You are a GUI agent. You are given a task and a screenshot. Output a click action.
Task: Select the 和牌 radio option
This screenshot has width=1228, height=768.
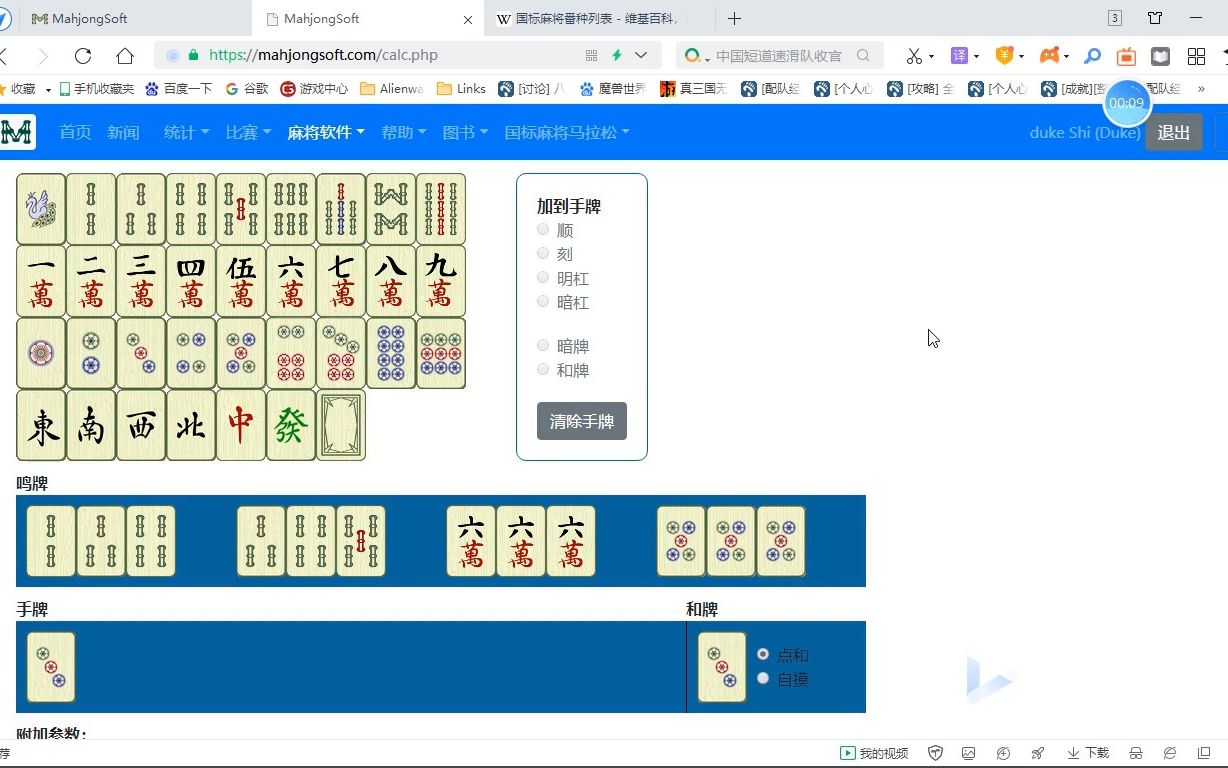543,370
